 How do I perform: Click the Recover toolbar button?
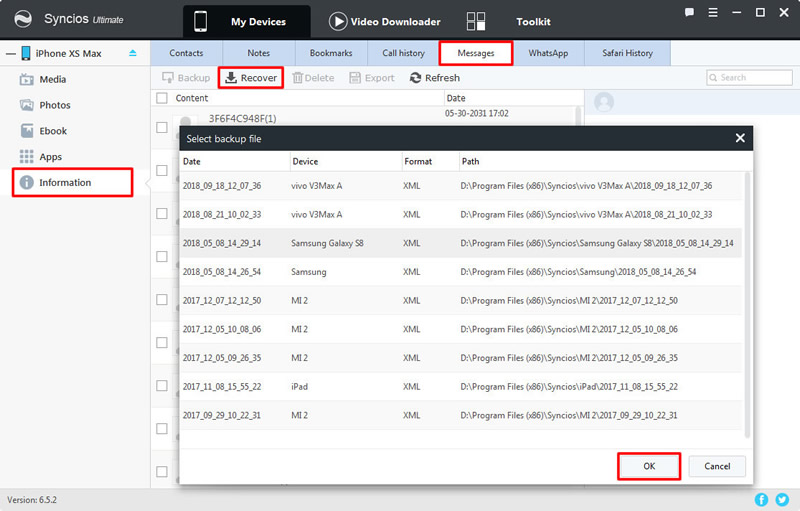pos(251,78)
